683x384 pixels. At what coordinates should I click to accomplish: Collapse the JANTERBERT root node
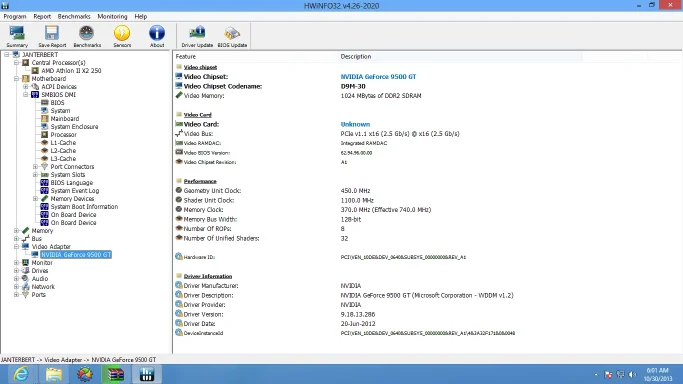(x=7, y=54)
